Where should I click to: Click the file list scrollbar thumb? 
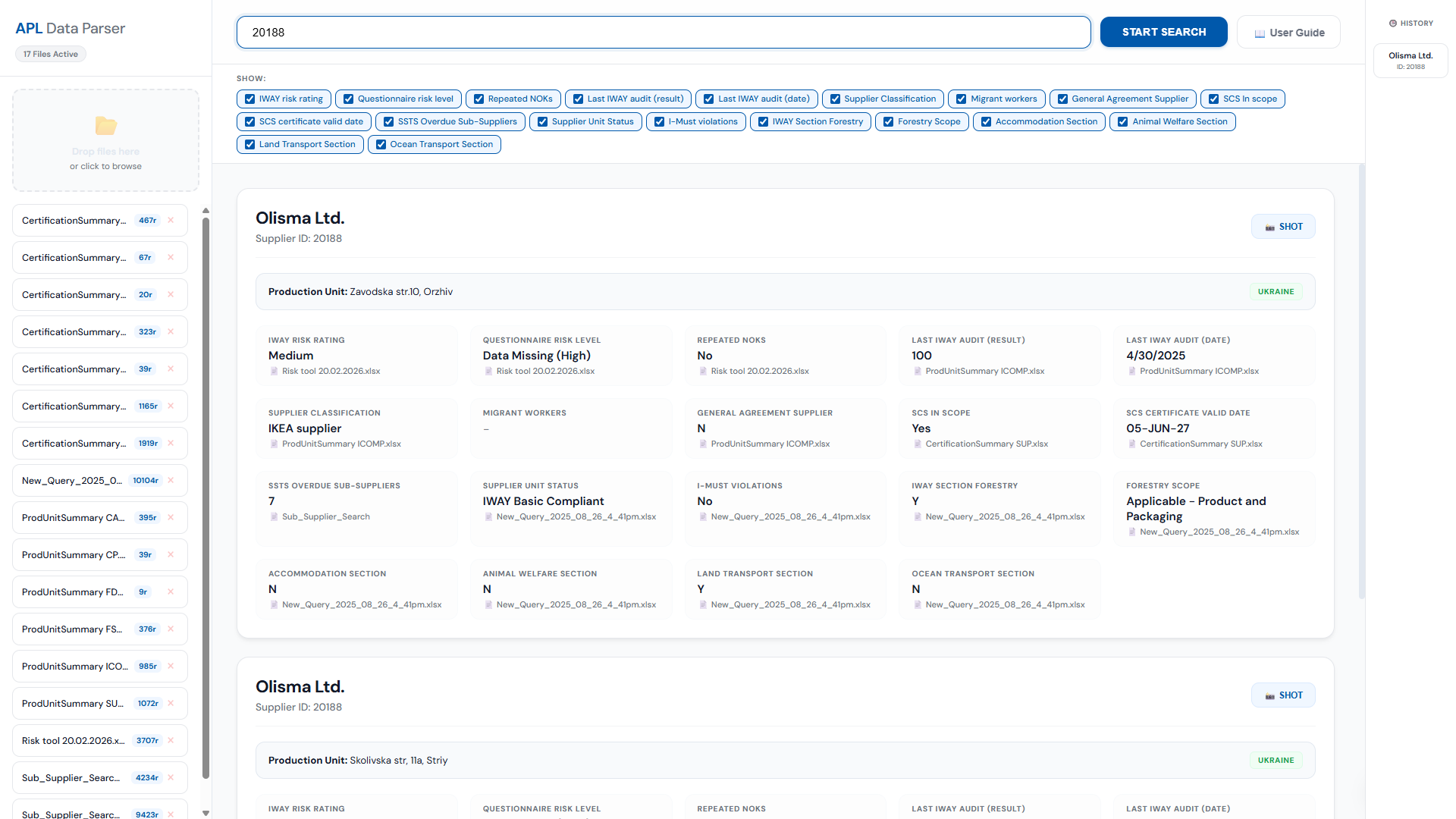[206, 498]
